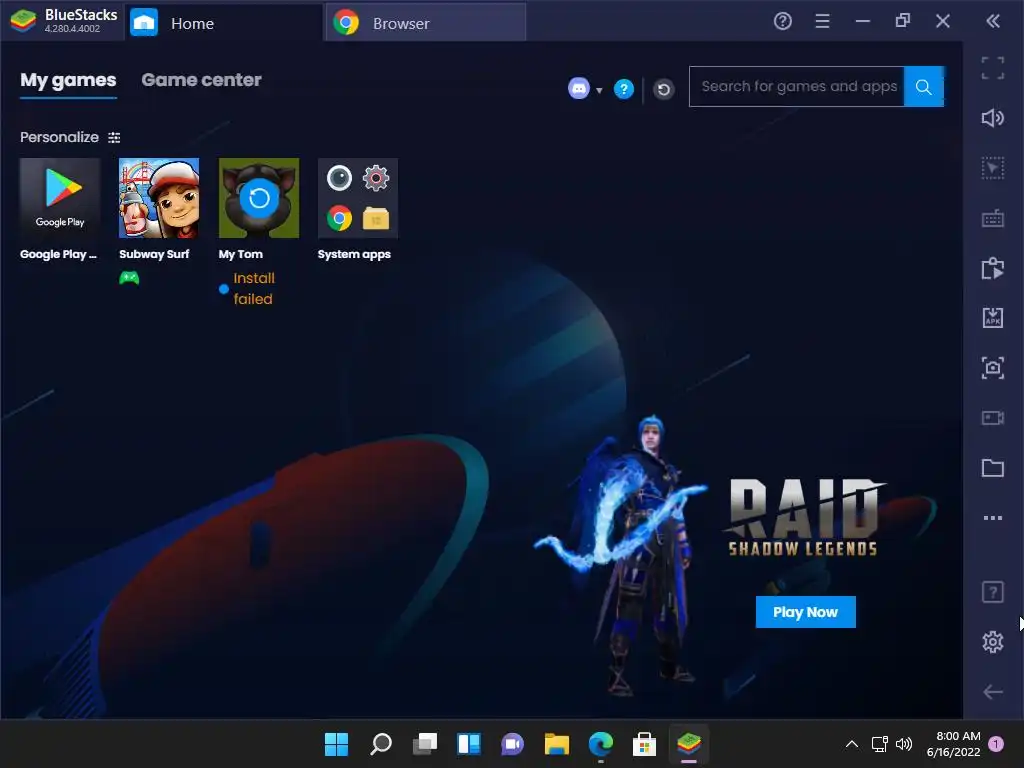Toggle fullscreen mode in sidebar

[993, 68]
